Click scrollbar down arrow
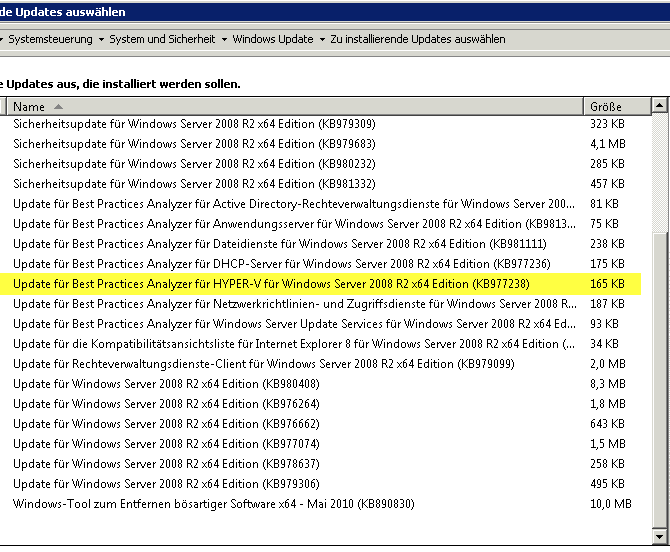The height and width of the screenshot is (552, 670). (659, 537)
